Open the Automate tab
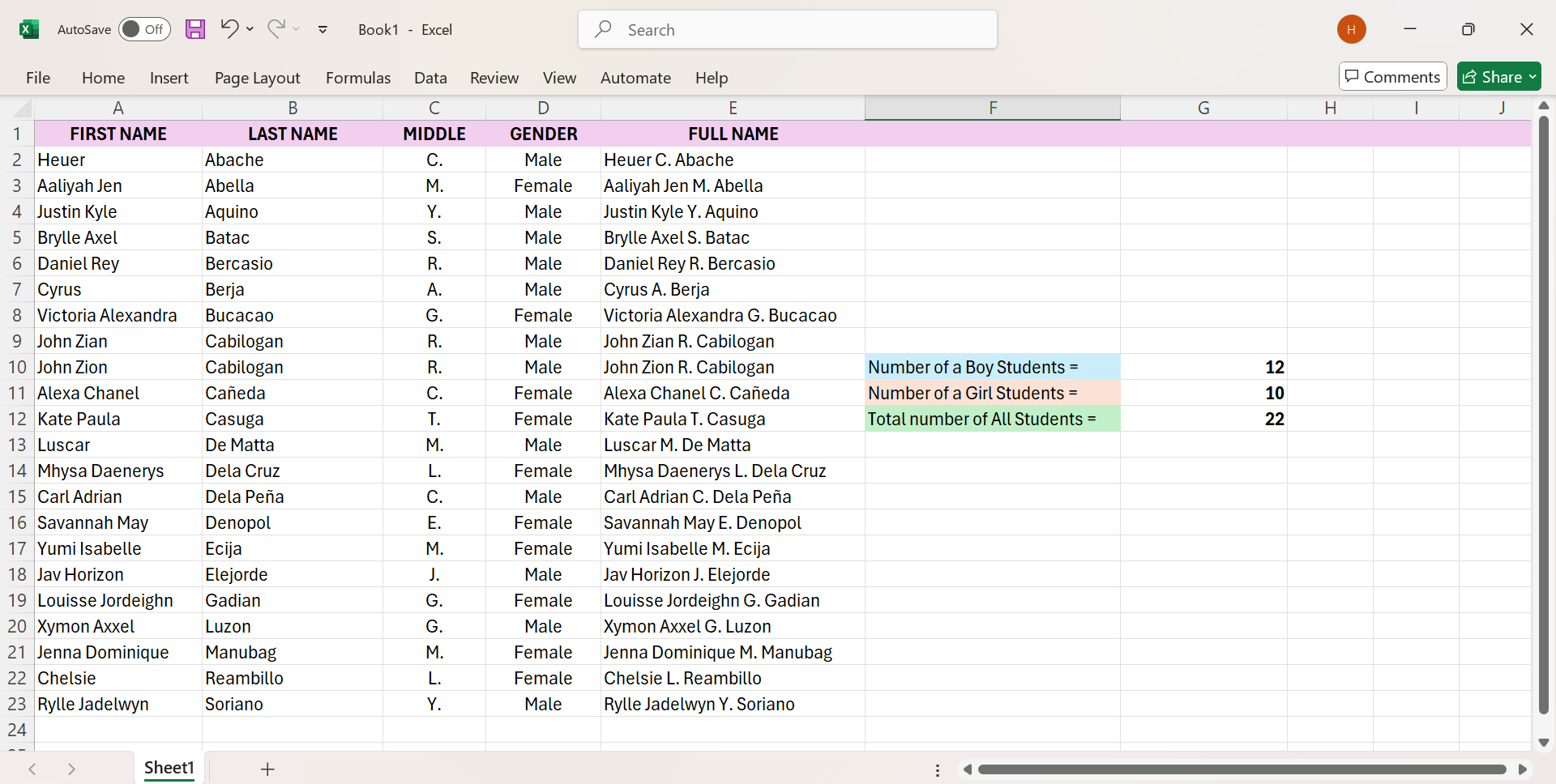 pos(635,78)
